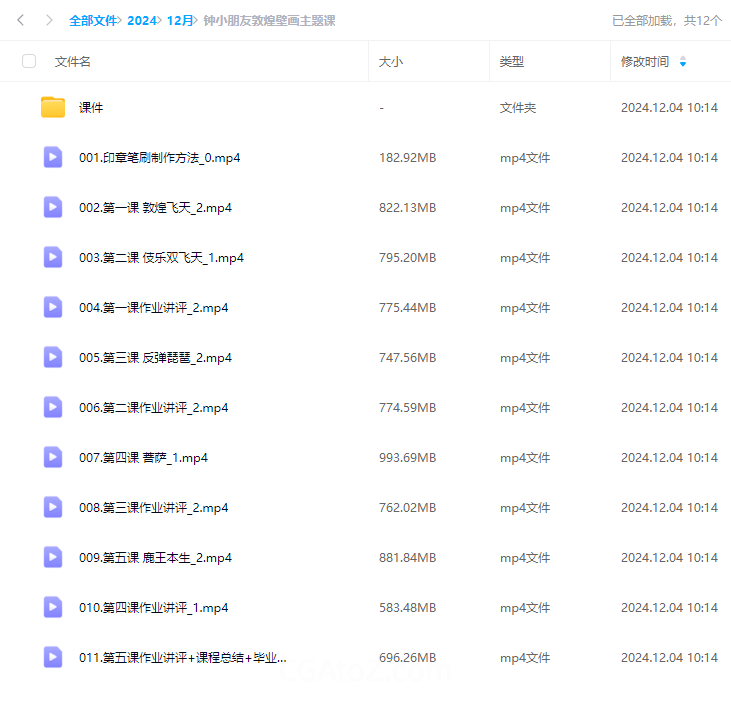Sort list by 文件名 column header

point(73,62)
